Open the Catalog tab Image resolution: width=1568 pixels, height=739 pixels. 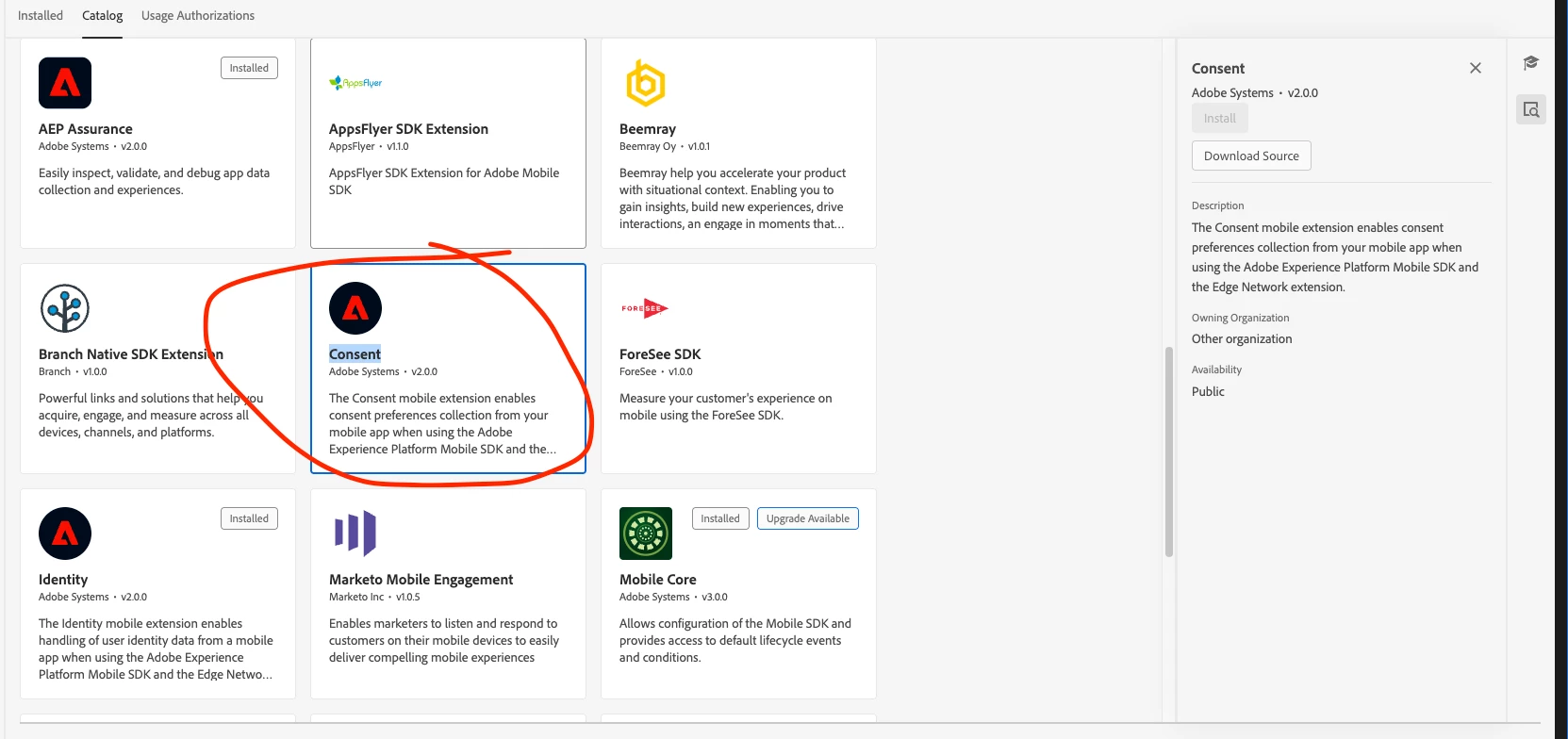(x=102, y=15)
